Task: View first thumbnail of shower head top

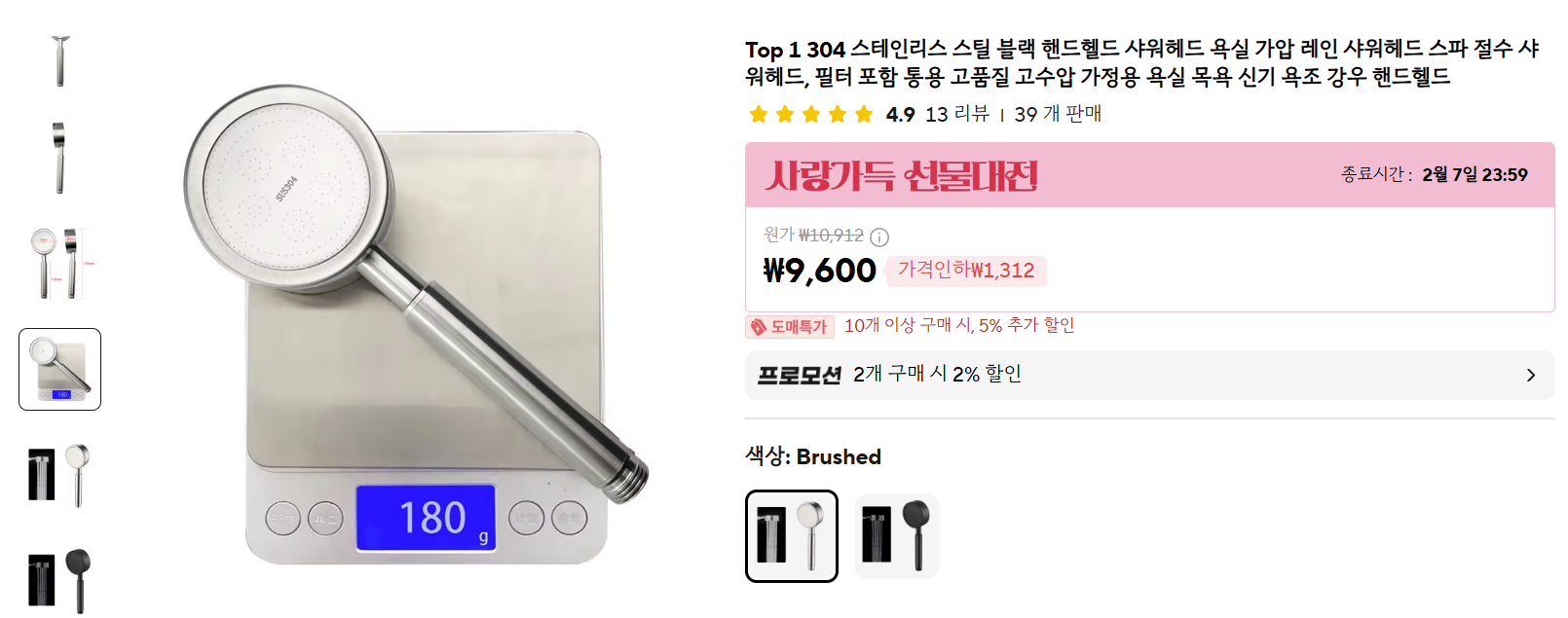Action: (x=60, y=60)
